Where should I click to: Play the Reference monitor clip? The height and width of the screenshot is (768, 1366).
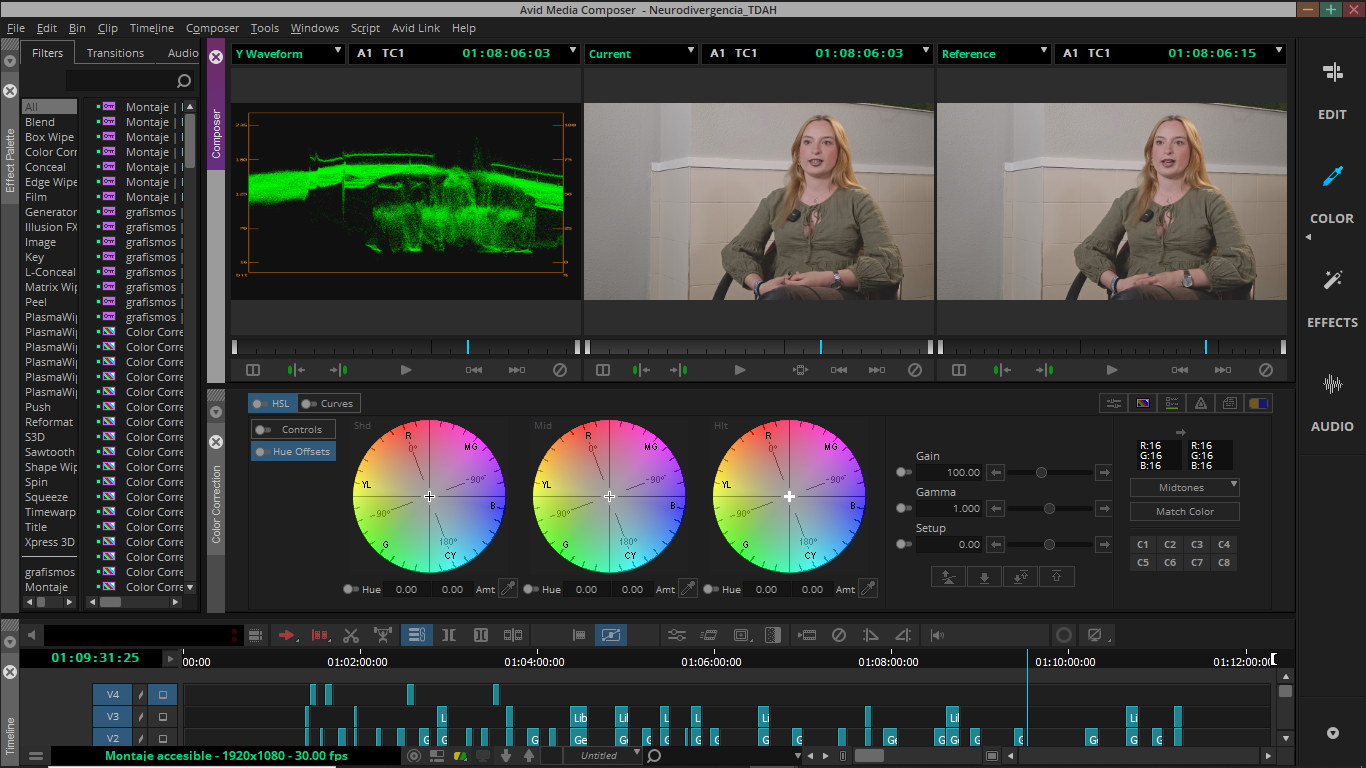(x=1112, y=370)
